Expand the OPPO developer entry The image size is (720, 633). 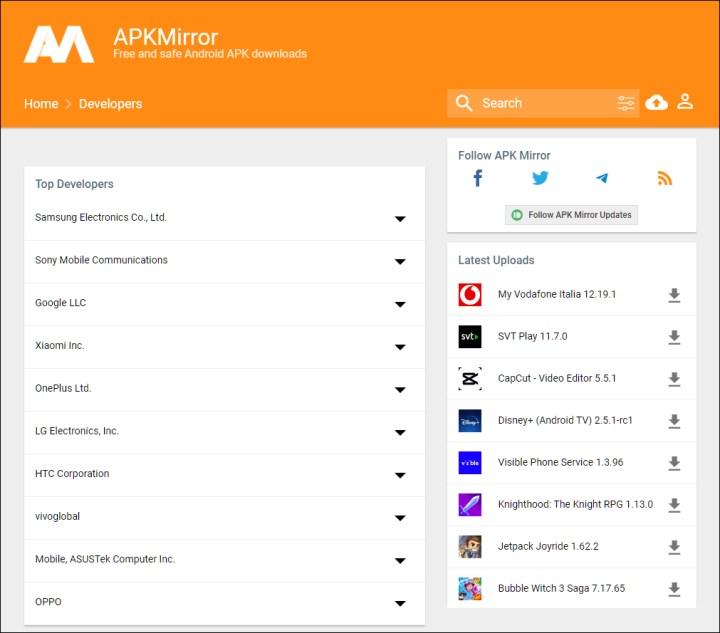400,603
